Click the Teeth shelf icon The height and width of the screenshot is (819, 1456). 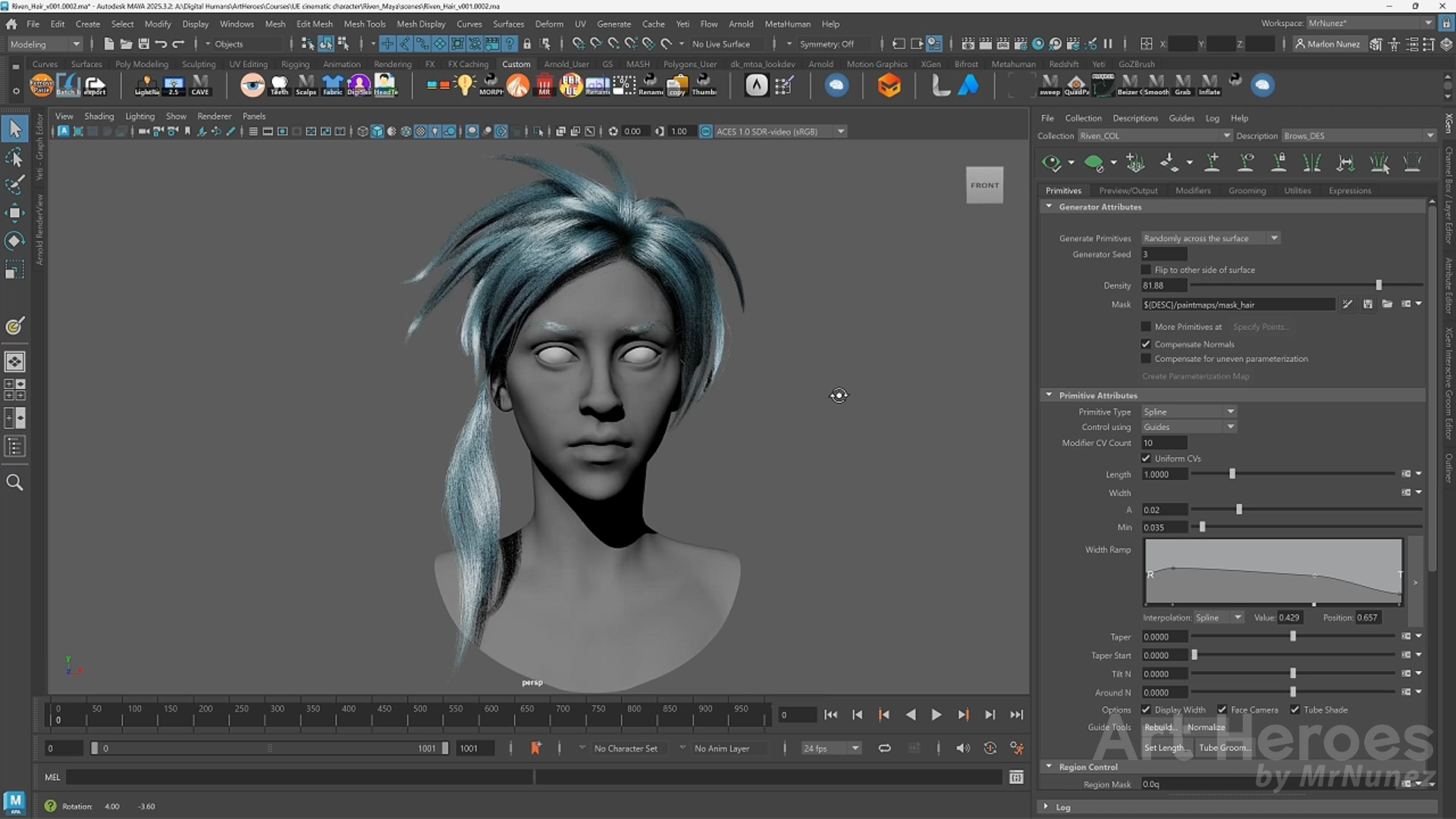280,85
